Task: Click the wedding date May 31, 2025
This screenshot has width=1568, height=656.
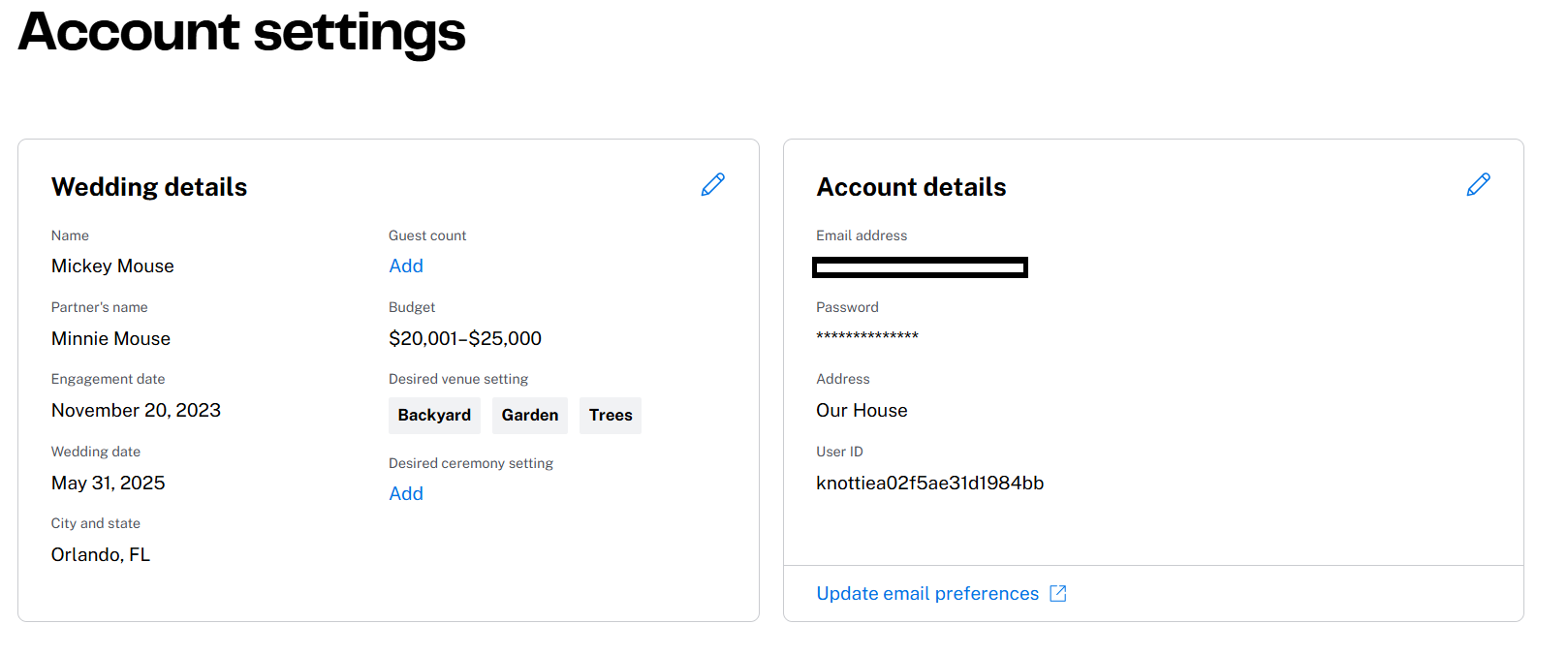Action: point(108,483)
